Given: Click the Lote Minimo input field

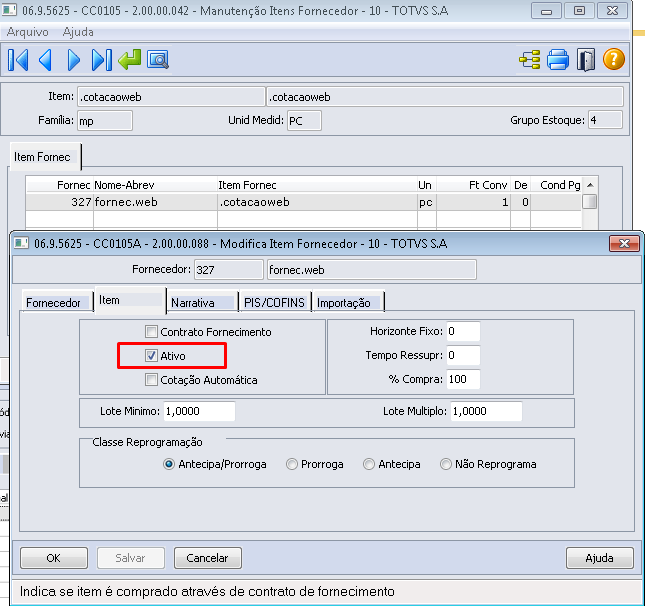Looking at the screenshot, I should click(199, 411).
